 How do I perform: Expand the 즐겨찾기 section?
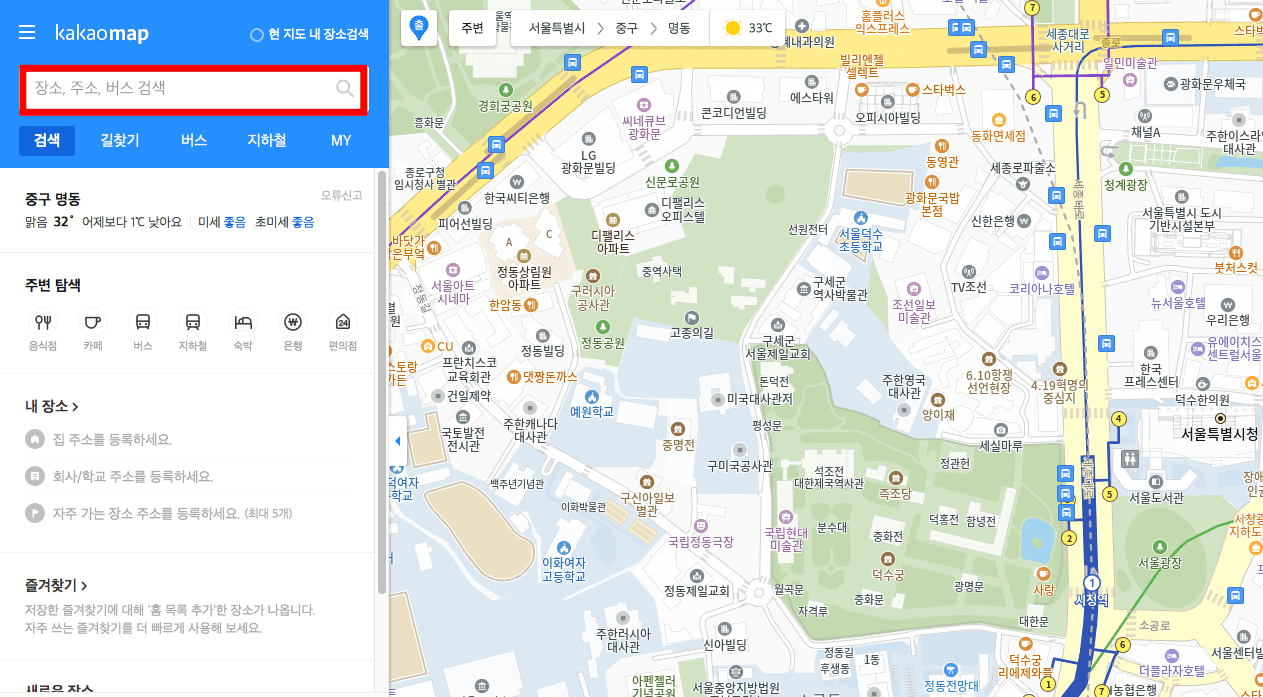point(57,585)
